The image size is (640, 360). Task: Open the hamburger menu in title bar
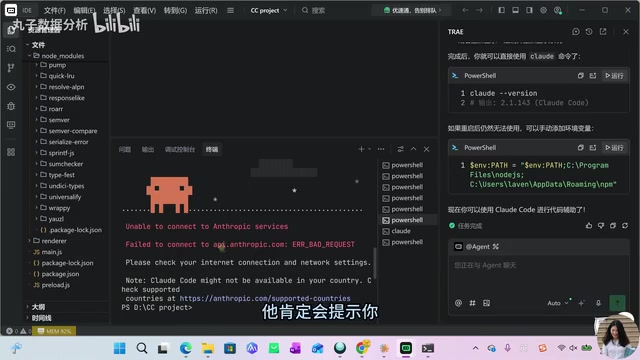pos(231,10)
